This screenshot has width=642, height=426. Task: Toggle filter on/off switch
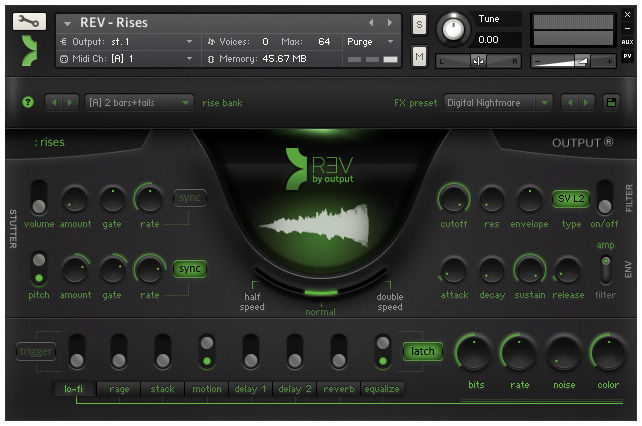[x=605, y=197]
